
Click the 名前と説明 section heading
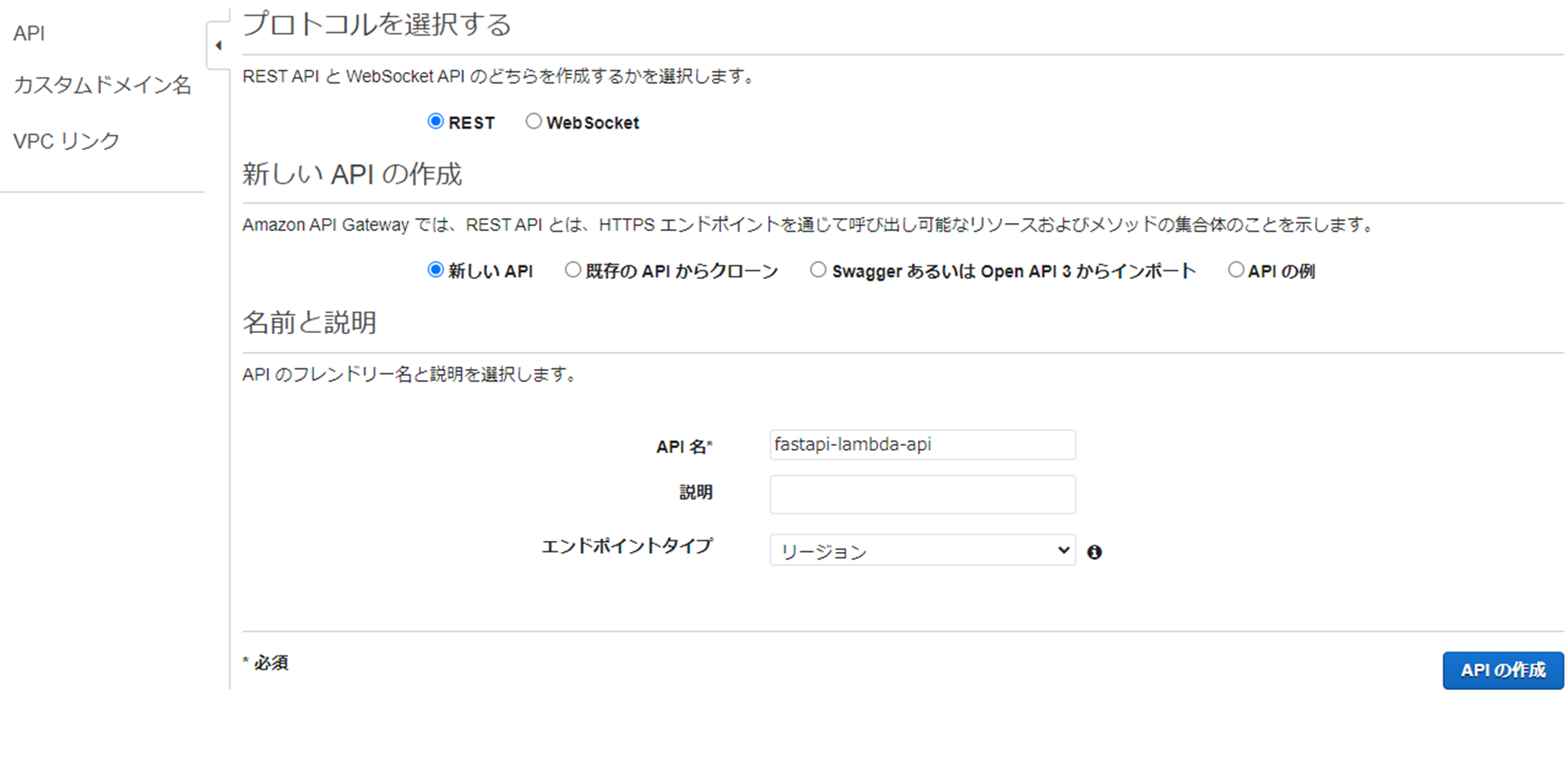pos(310,322)
